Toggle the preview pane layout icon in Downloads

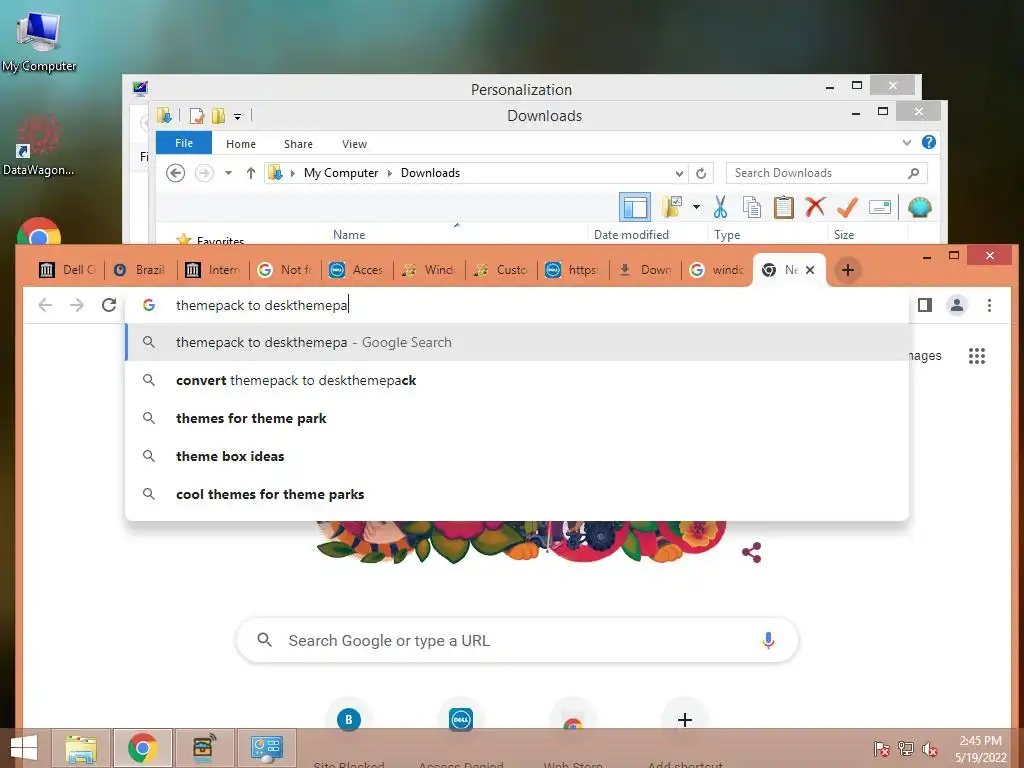point(635,208)
